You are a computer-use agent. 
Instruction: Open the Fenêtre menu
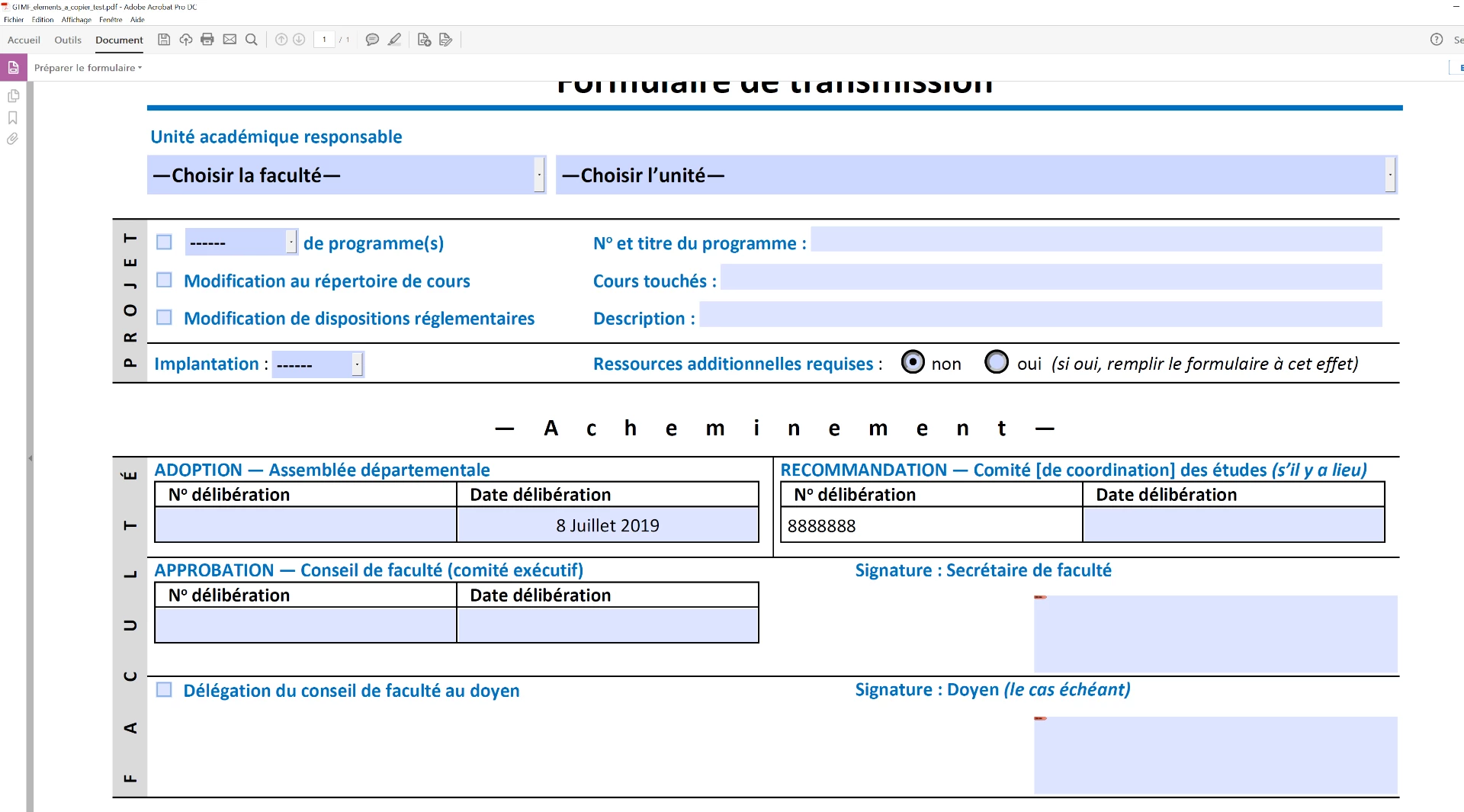tap(111, 20)
